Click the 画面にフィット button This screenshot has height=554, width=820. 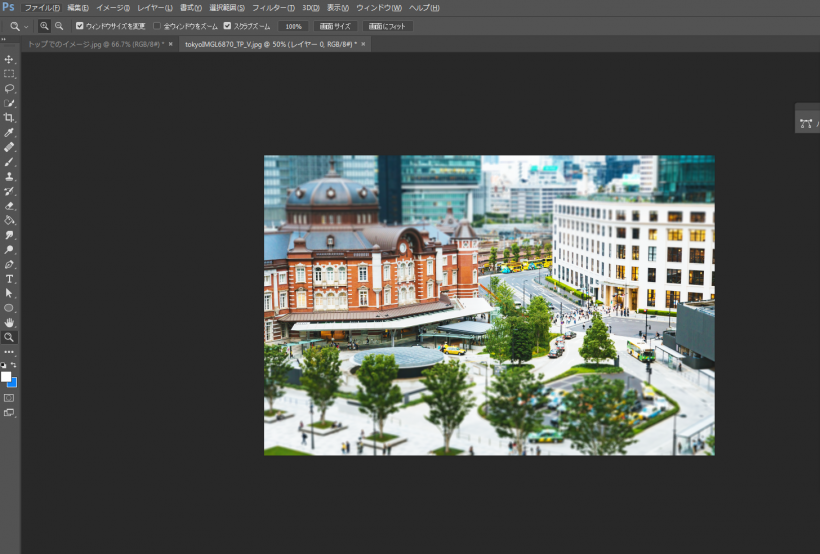(x=388, y=26)
